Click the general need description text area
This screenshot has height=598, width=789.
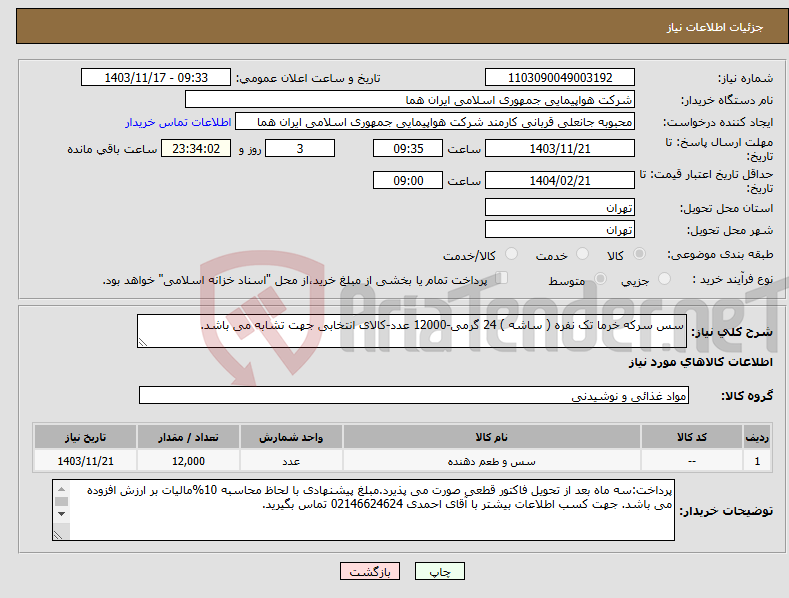pyautogui.click(x=412, y=331)
